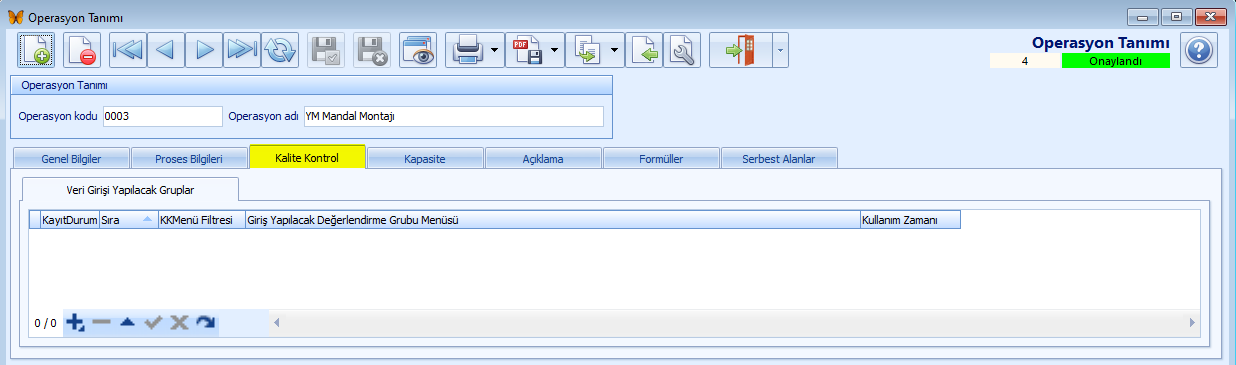Open the Açıklama tab
Screen dimensions: 1236x365
pyautogui.click(x=543, y=158)
